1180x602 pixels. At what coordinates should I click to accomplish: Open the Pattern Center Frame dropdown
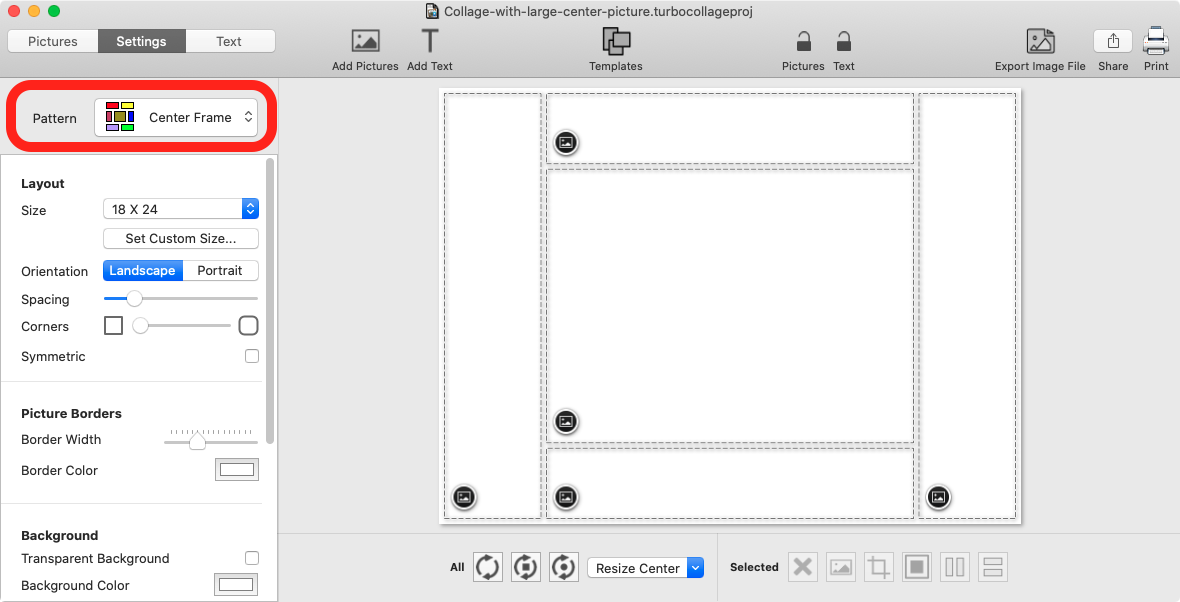(x=176, y=117)
